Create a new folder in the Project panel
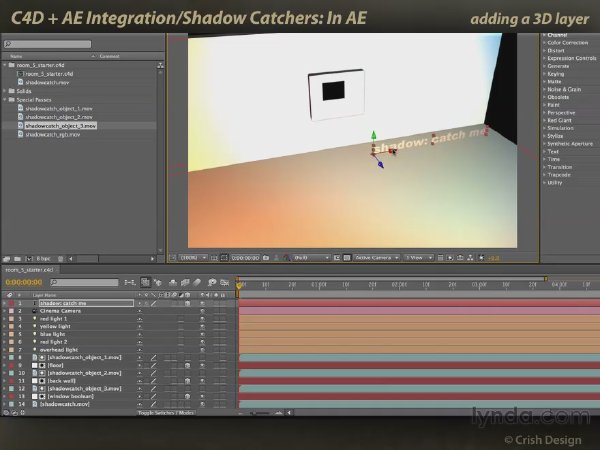The width and height of the screenshot is (600, 450). pos(17,259)
